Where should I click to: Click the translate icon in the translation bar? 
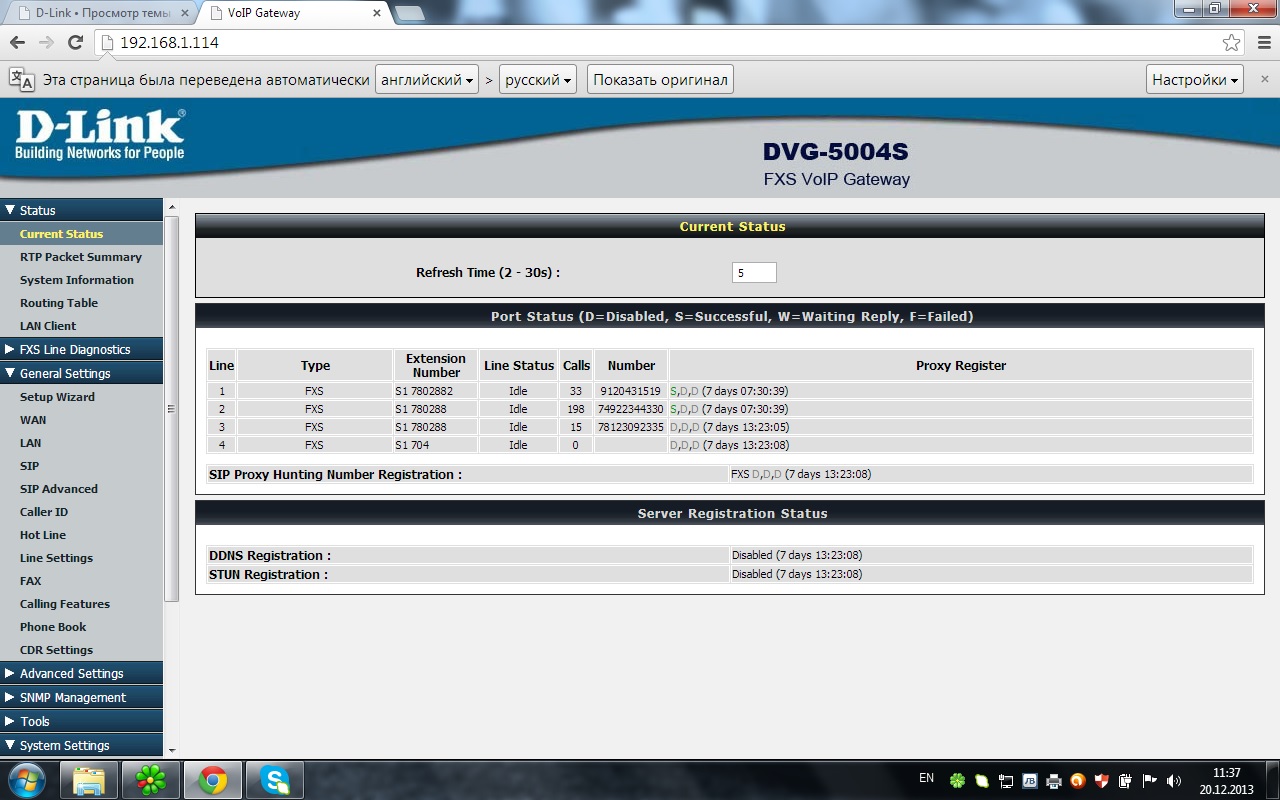(21, 80)
